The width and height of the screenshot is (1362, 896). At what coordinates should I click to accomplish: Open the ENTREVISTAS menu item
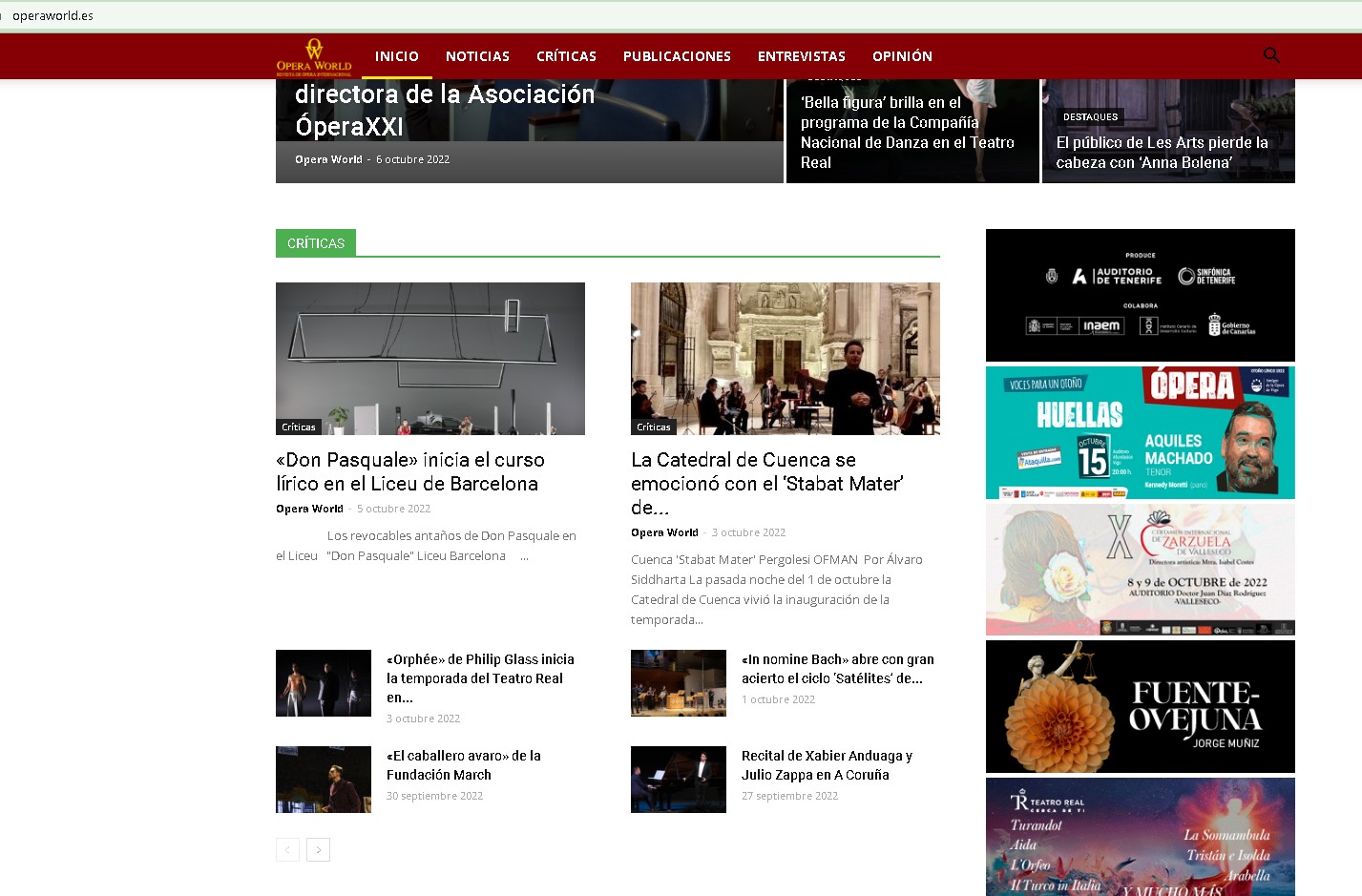802,56
